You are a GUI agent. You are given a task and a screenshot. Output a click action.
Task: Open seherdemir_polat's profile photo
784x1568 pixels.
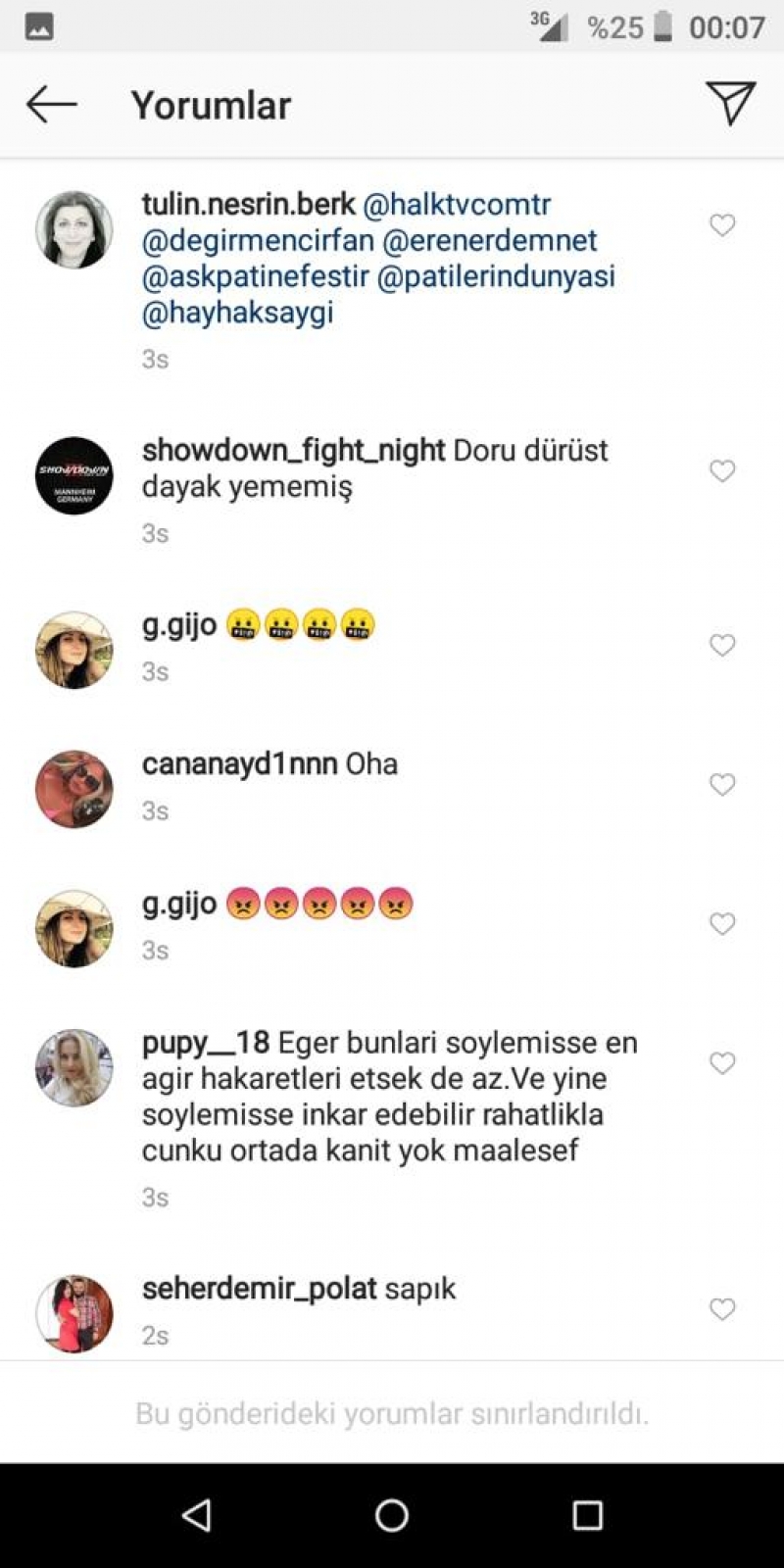pyautogui.click(x=74, y=1314)
